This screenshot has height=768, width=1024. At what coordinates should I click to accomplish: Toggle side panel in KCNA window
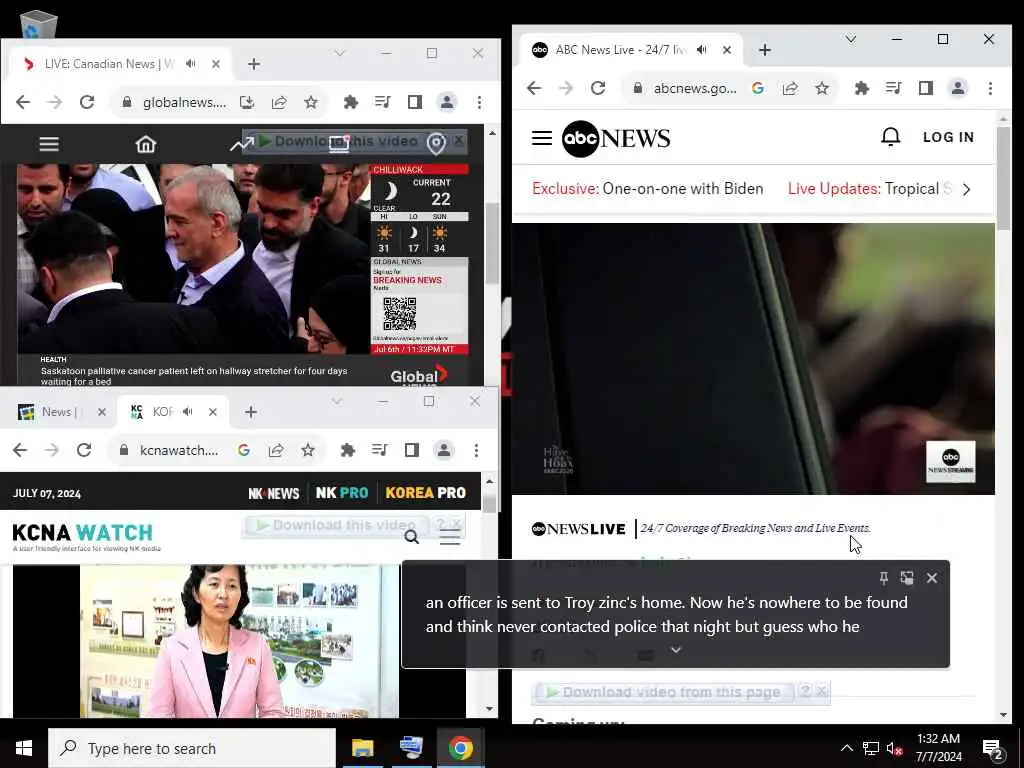[x=411, y=450]
